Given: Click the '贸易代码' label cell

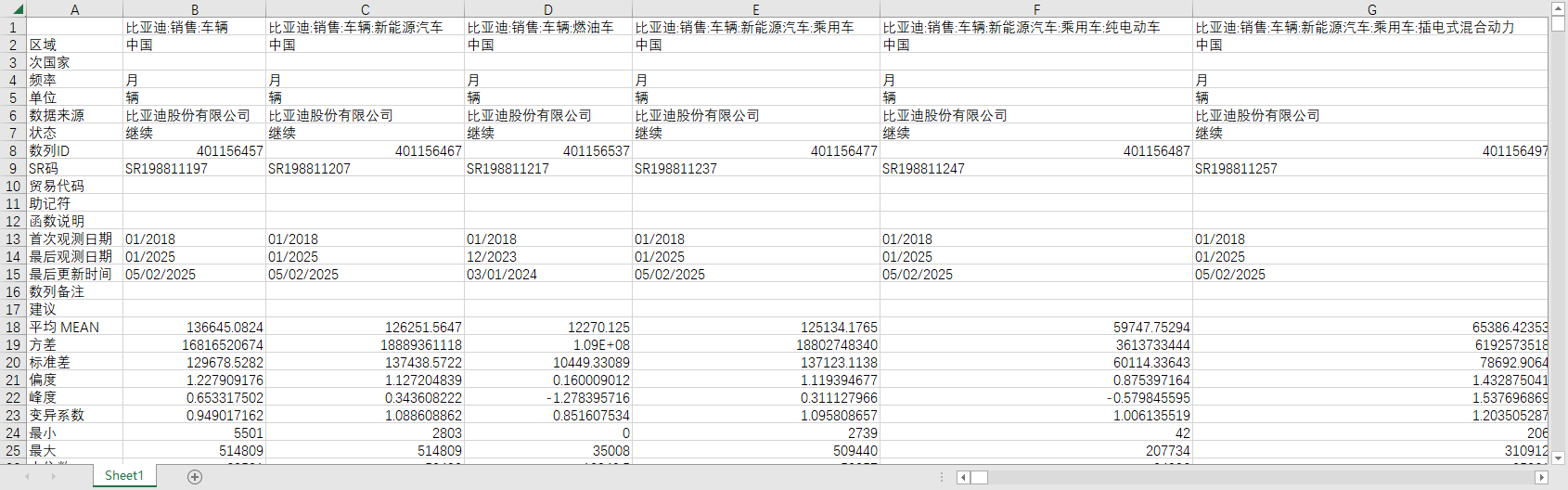Looking at the screenshot, I should (x=74, y=186).
